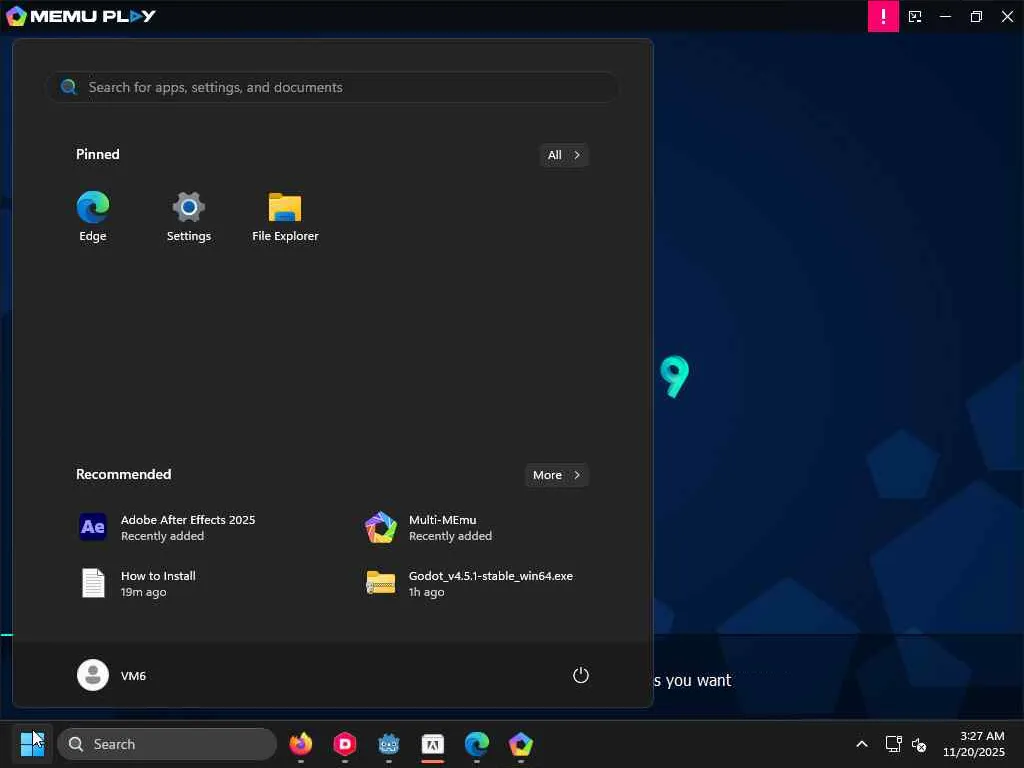Open the pink D app on taskbar
The height and width of the screenshot is (768, 1024).
point(345,744)
